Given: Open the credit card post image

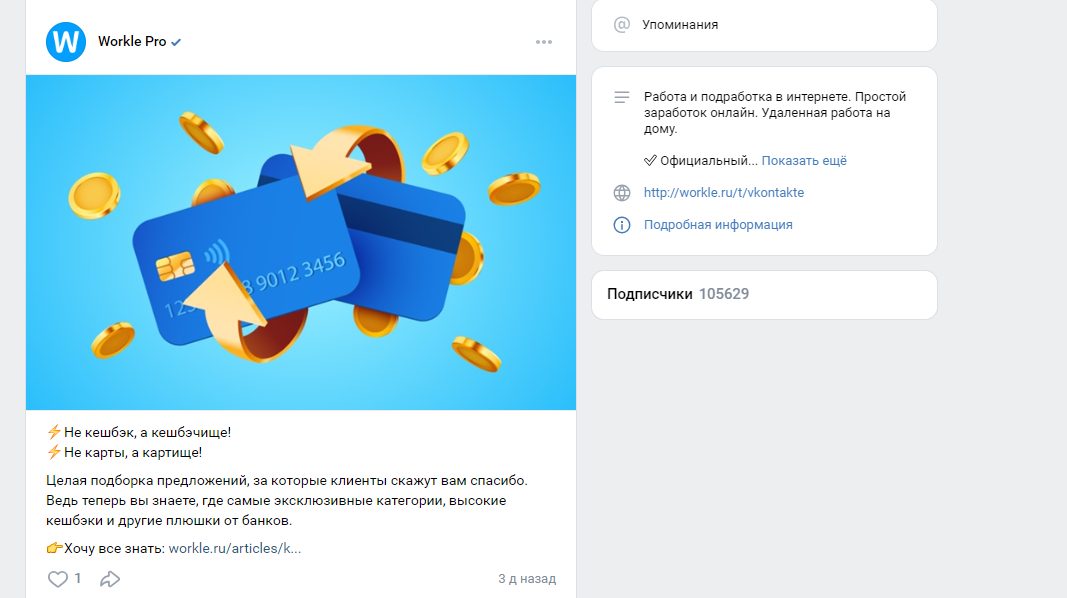Looking at the screenshot, I should tap(301, 242).
